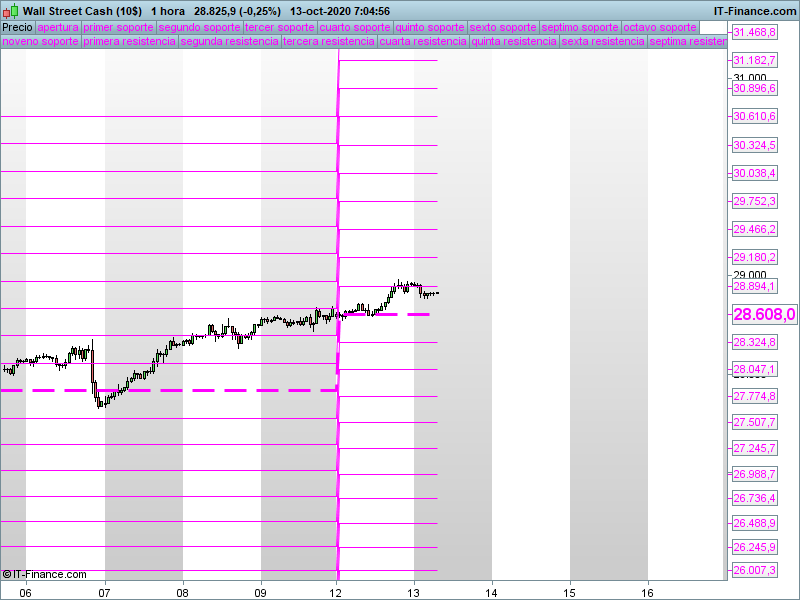
Task: Select the cuarta resistencia label
Action: pos(423,41)
